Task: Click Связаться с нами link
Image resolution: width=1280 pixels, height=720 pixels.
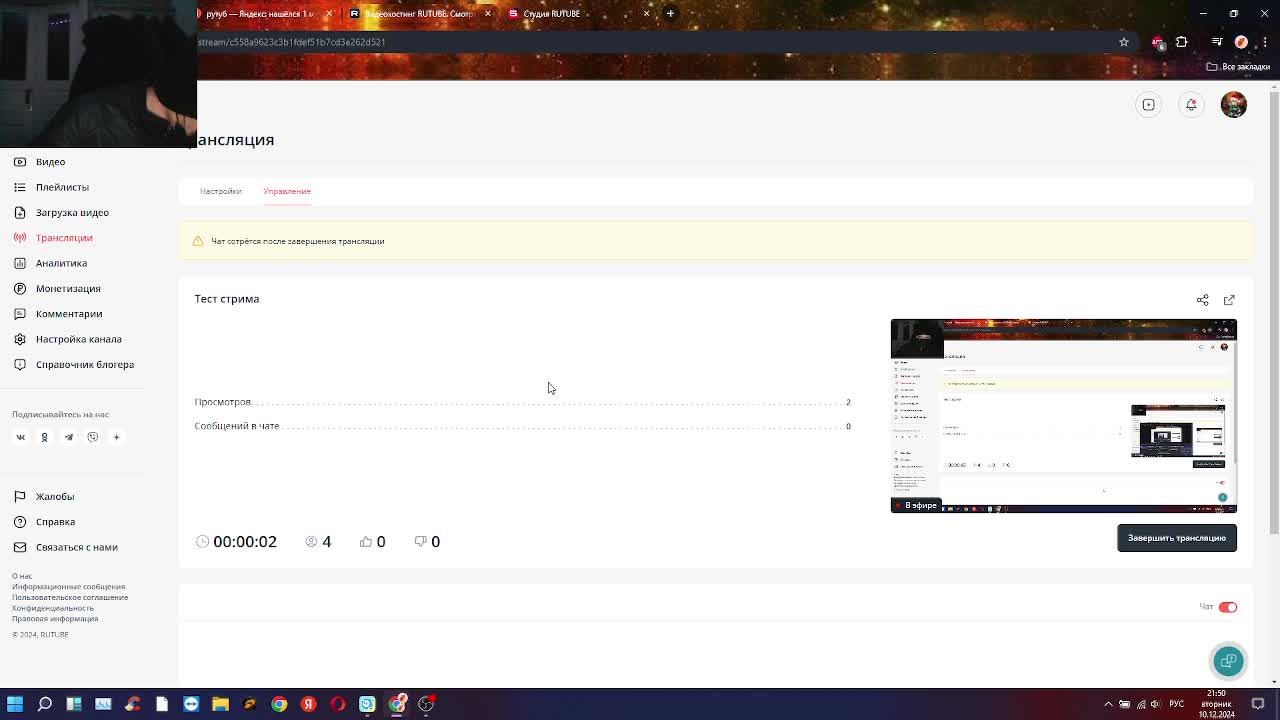Action: (65, 547)
